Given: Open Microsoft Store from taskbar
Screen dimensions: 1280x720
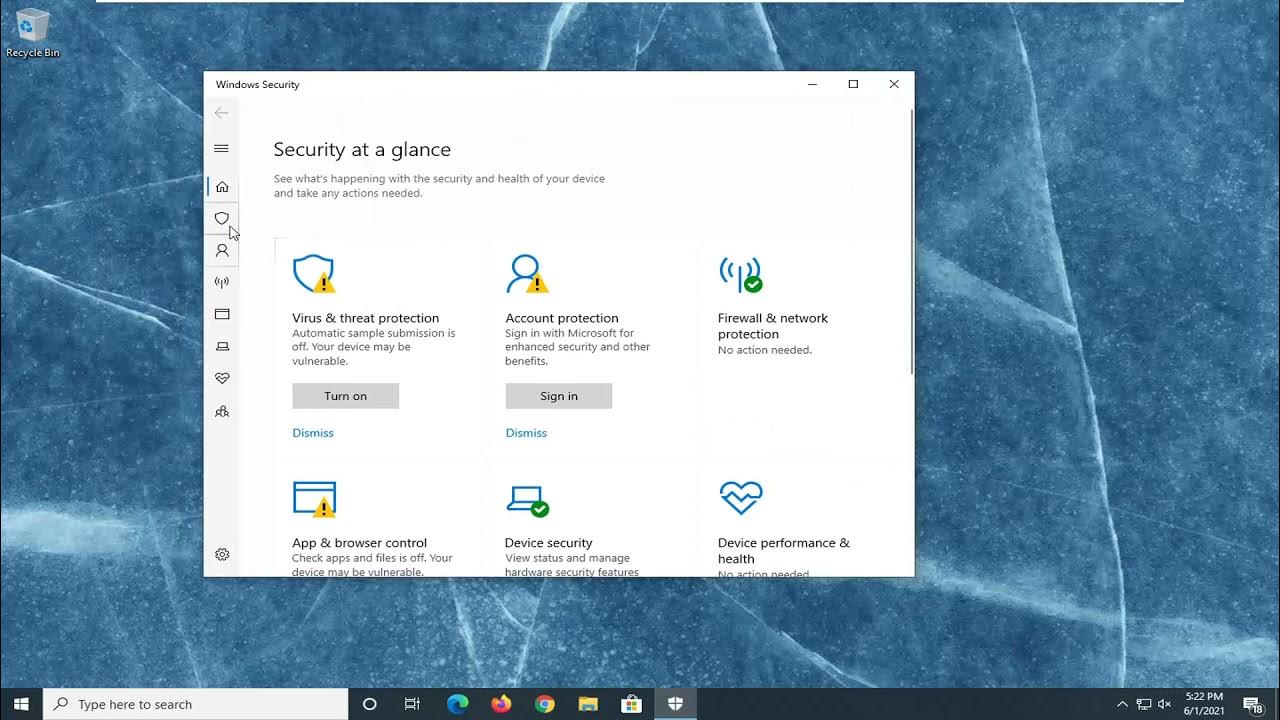Looking at the screenshot, I should pyautogui.click(x=631, y=704).
